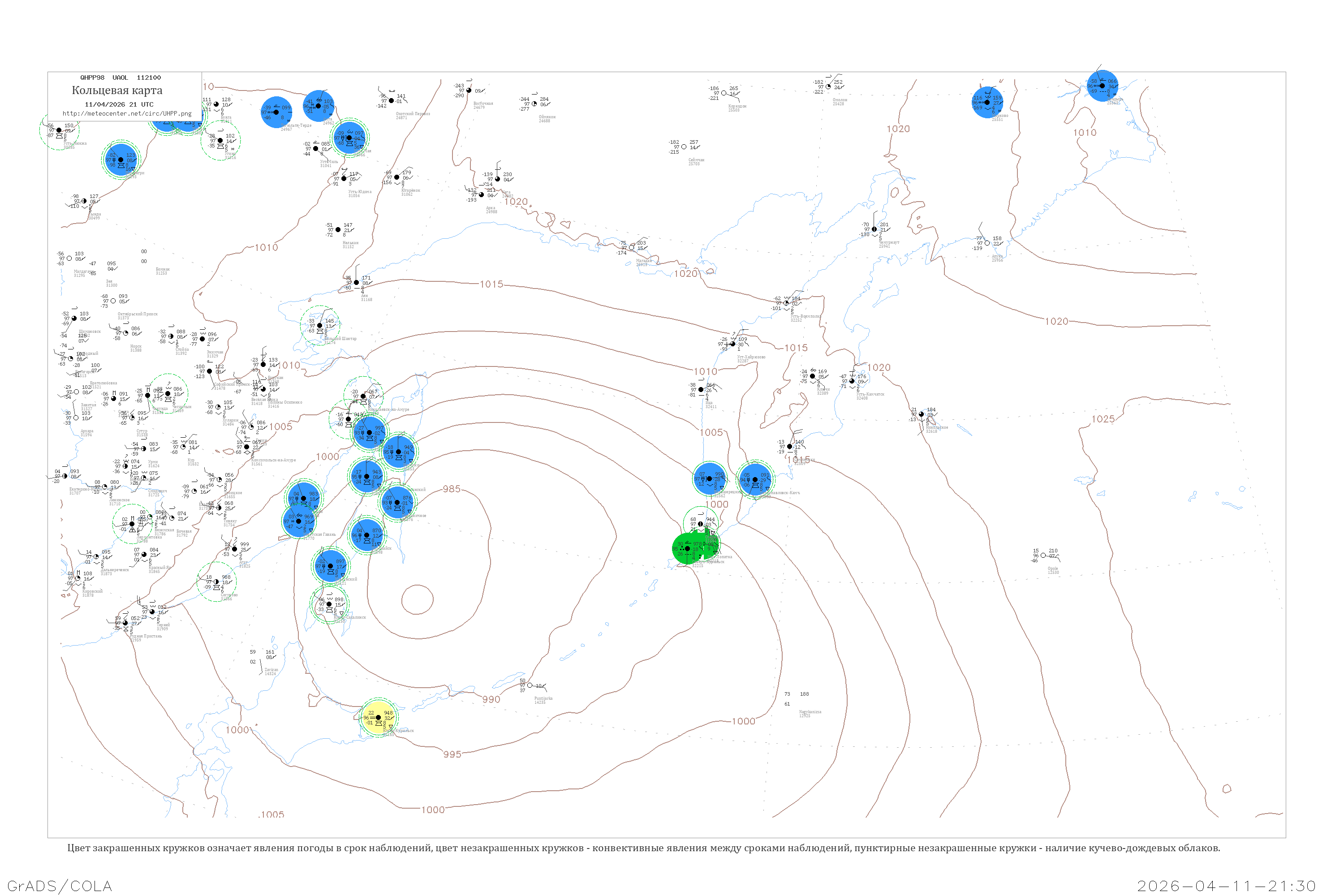The width and height of the screenshot is (1344, 896).
Task: Click the 1025 isobar label
Action: [1103, 419]
